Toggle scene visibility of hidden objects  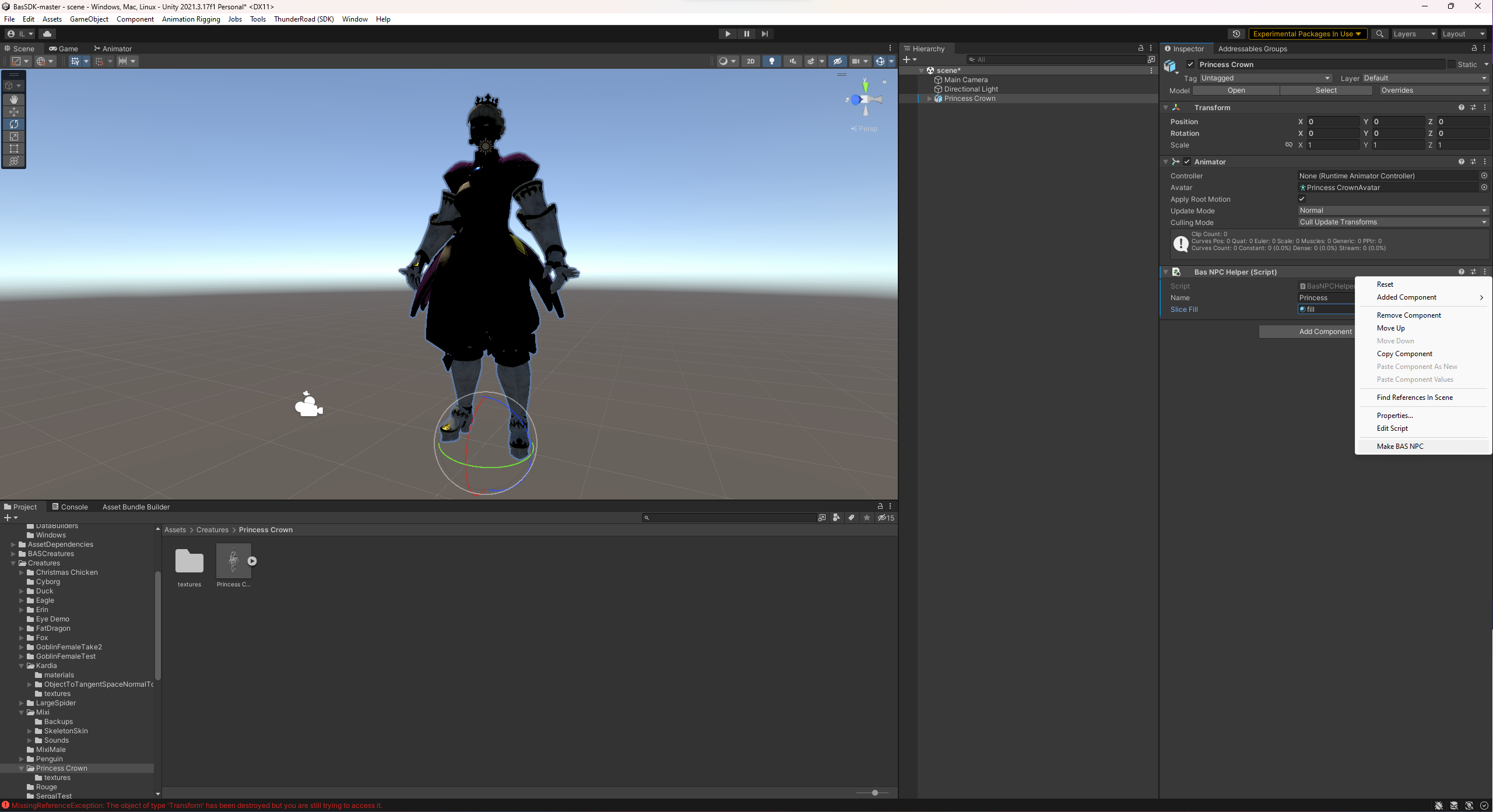pyautogui.click(x=838, y=61)
